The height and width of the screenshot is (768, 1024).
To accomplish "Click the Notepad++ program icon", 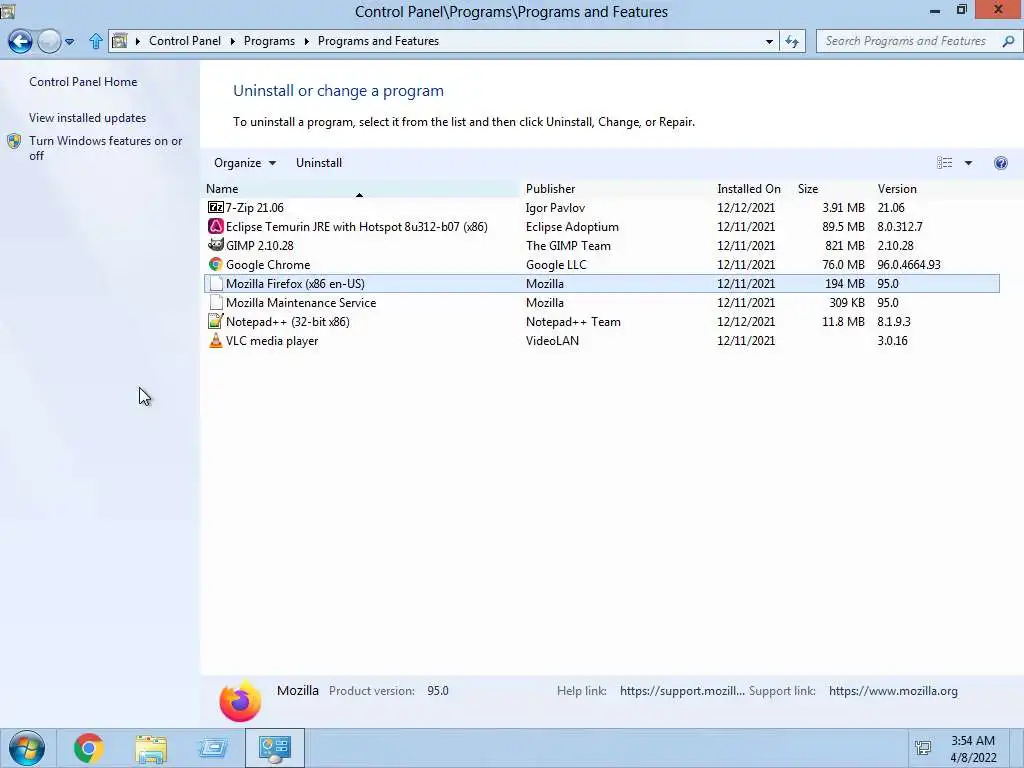I will (x=216, y=321).
